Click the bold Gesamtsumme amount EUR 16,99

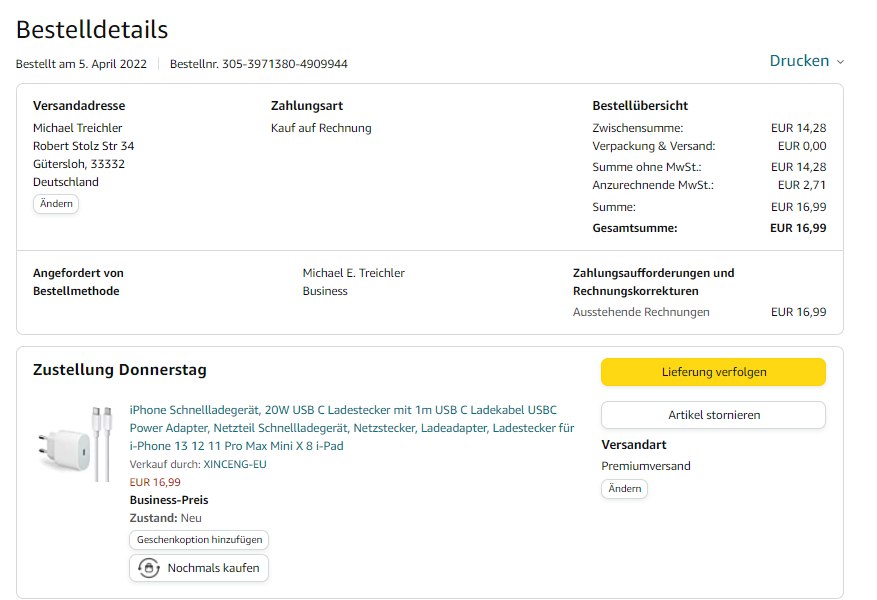798,228
